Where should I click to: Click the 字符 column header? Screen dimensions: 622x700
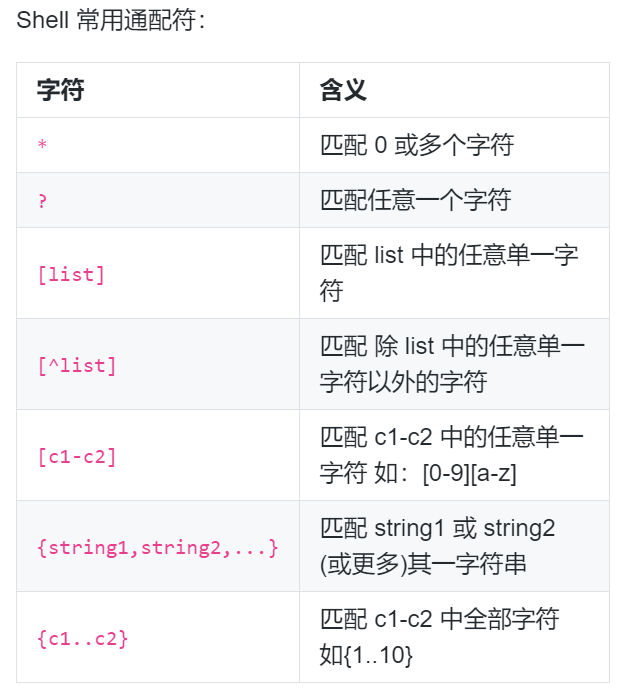pyautogui.click(x=61, y=90)
